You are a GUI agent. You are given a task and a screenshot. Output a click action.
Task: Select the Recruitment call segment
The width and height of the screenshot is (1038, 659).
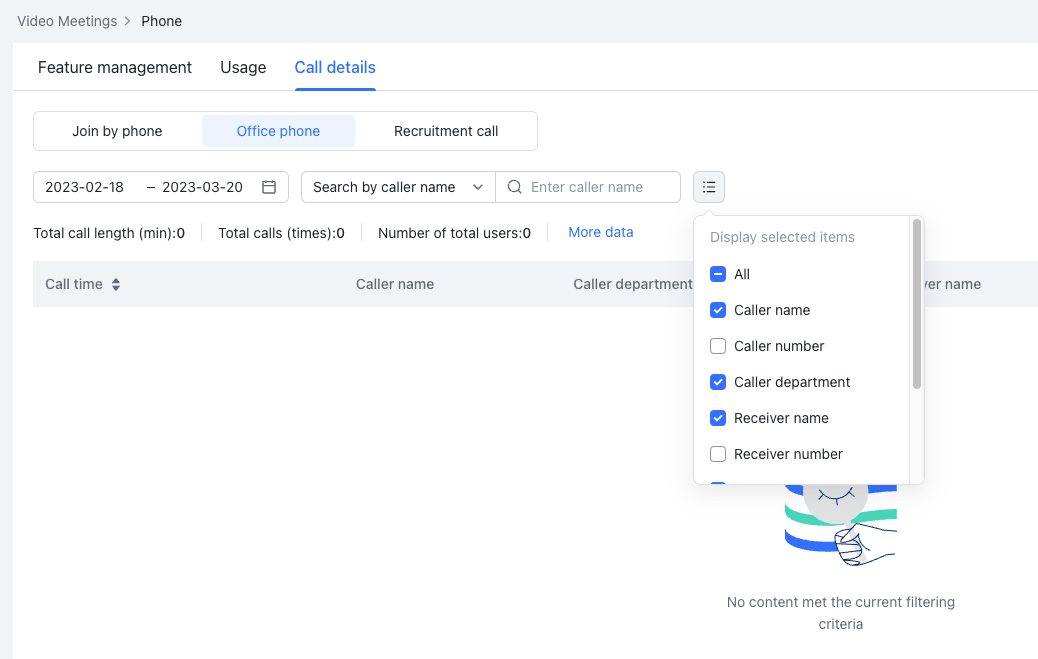click(446, 131)
